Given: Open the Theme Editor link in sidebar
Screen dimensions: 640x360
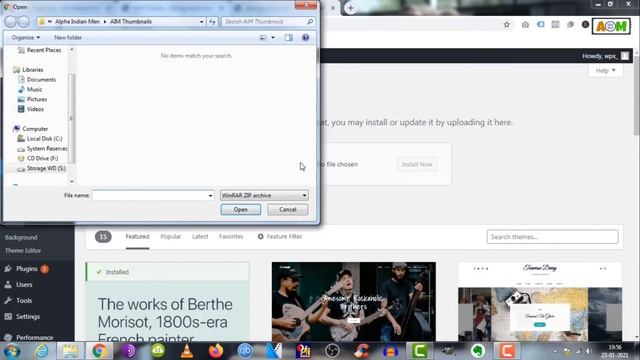Looking at the screenshot, I should coord(23,251).
